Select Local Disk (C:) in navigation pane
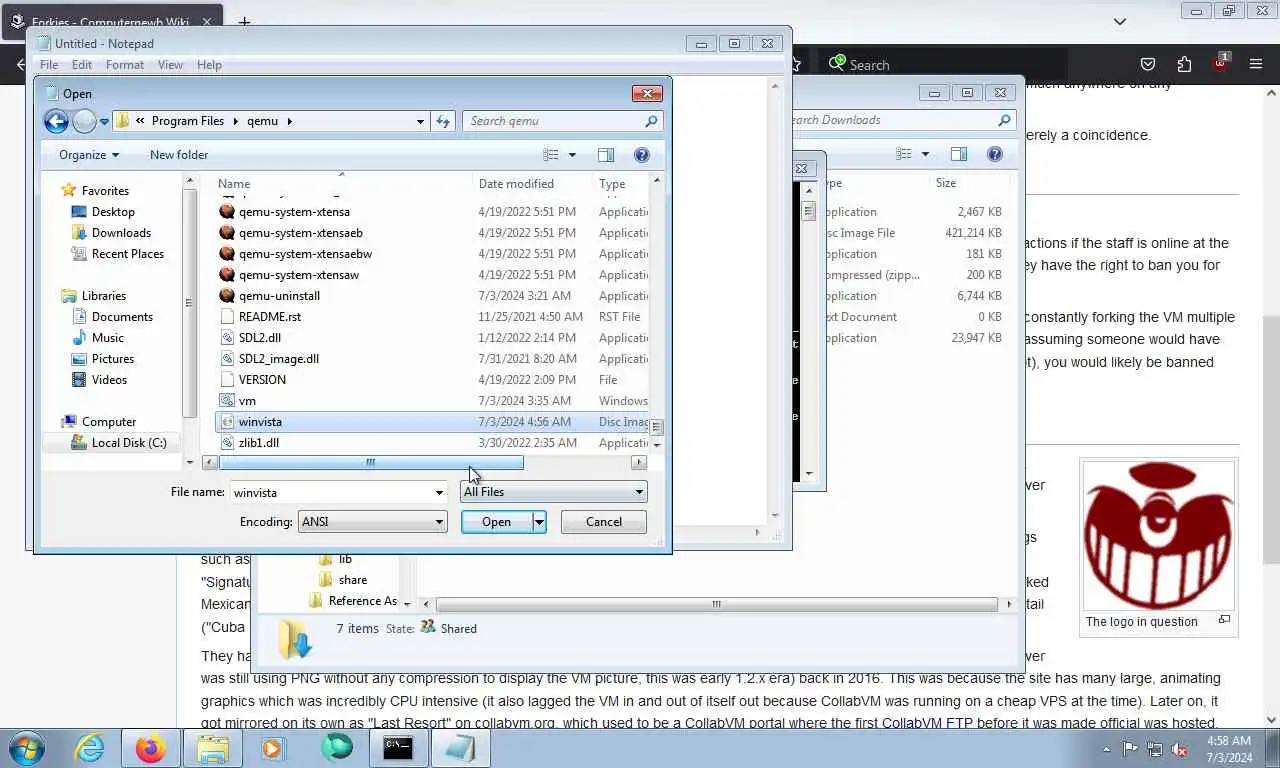1280x768 pixels. [x=129, y=443]
